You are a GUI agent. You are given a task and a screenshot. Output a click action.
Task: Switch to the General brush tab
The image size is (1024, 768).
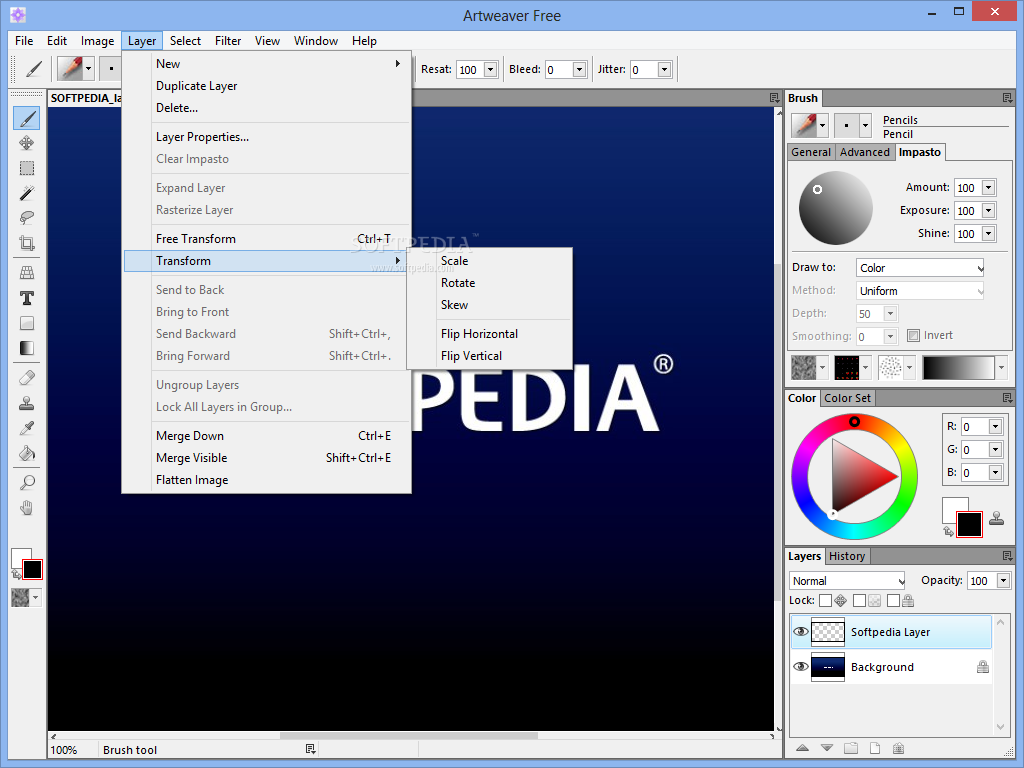pos(810,152)
